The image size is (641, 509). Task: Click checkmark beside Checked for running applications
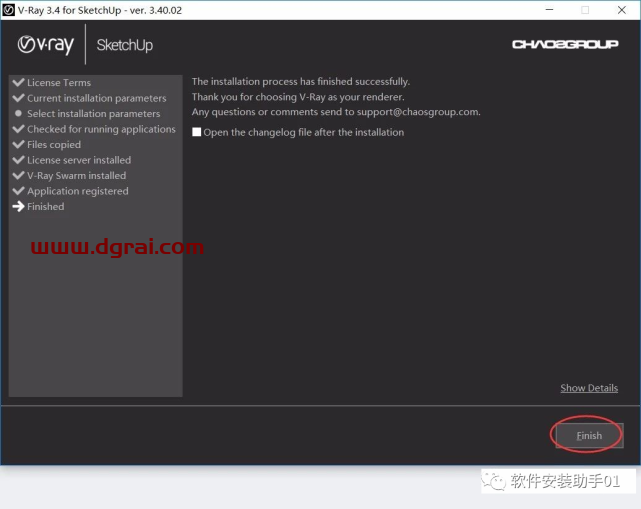[18, 129]
